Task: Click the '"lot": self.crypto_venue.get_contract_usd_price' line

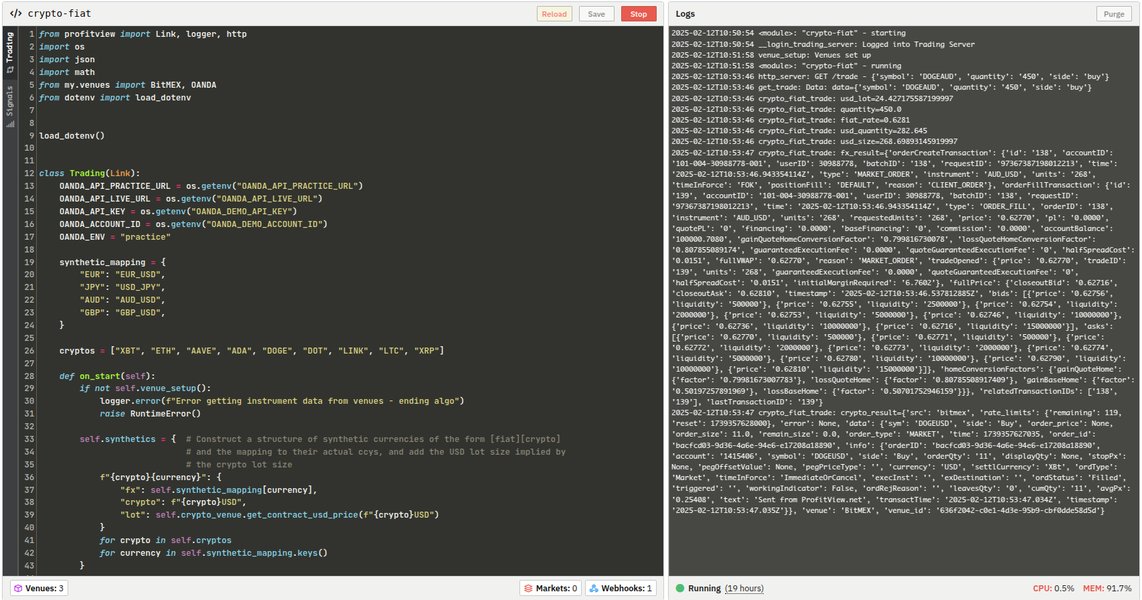Action: (280, 515)
